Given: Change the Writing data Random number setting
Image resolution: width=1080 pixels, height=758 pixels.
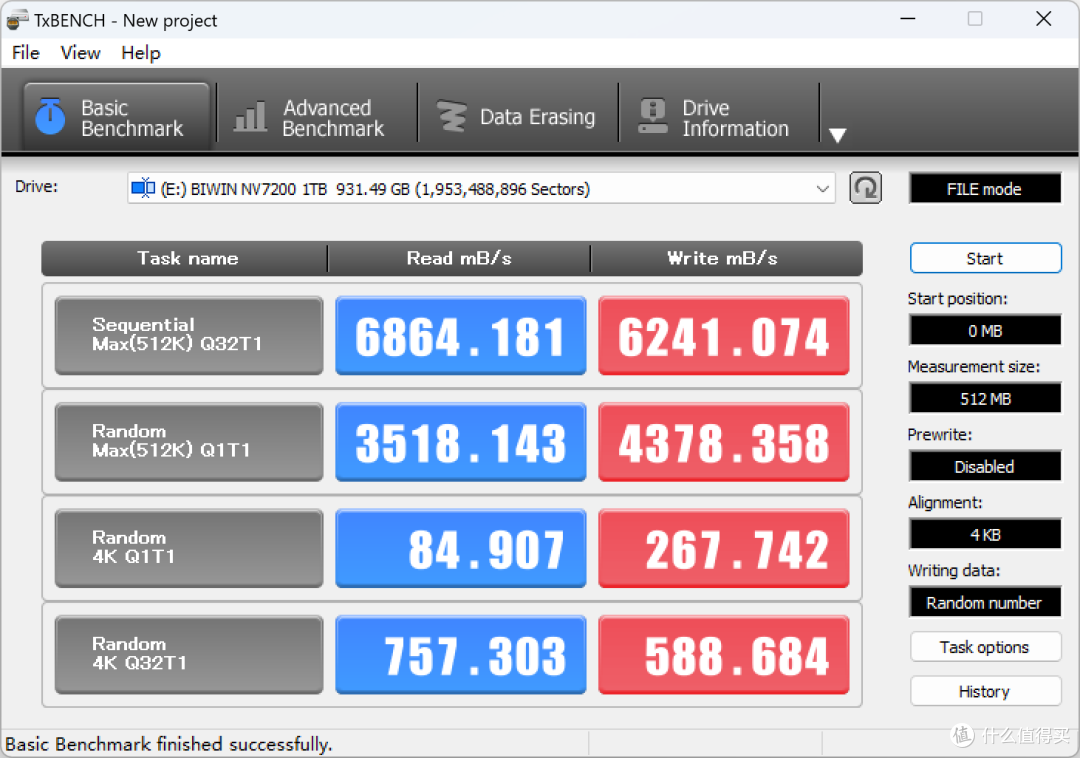Looking at the screenshot, I should tap(985, 602).
